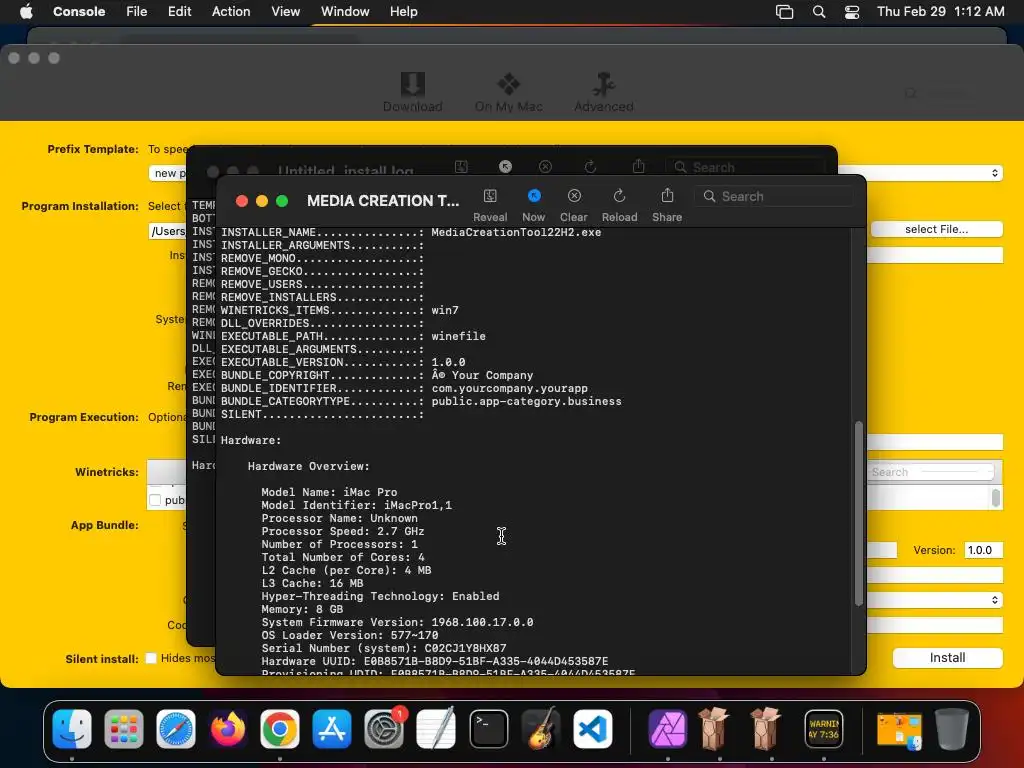Focus Search field in Untitled_install.log window
The height and width of the screenshot is (768, 1024).
click(744, 167)
